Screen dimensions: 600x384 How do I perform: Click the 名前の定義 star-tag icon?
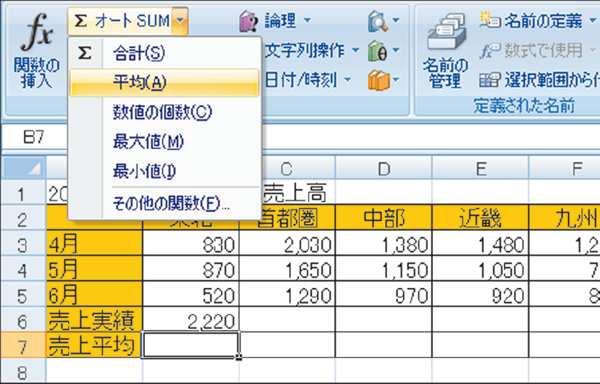pyautogui.click(x=490, y=20)
